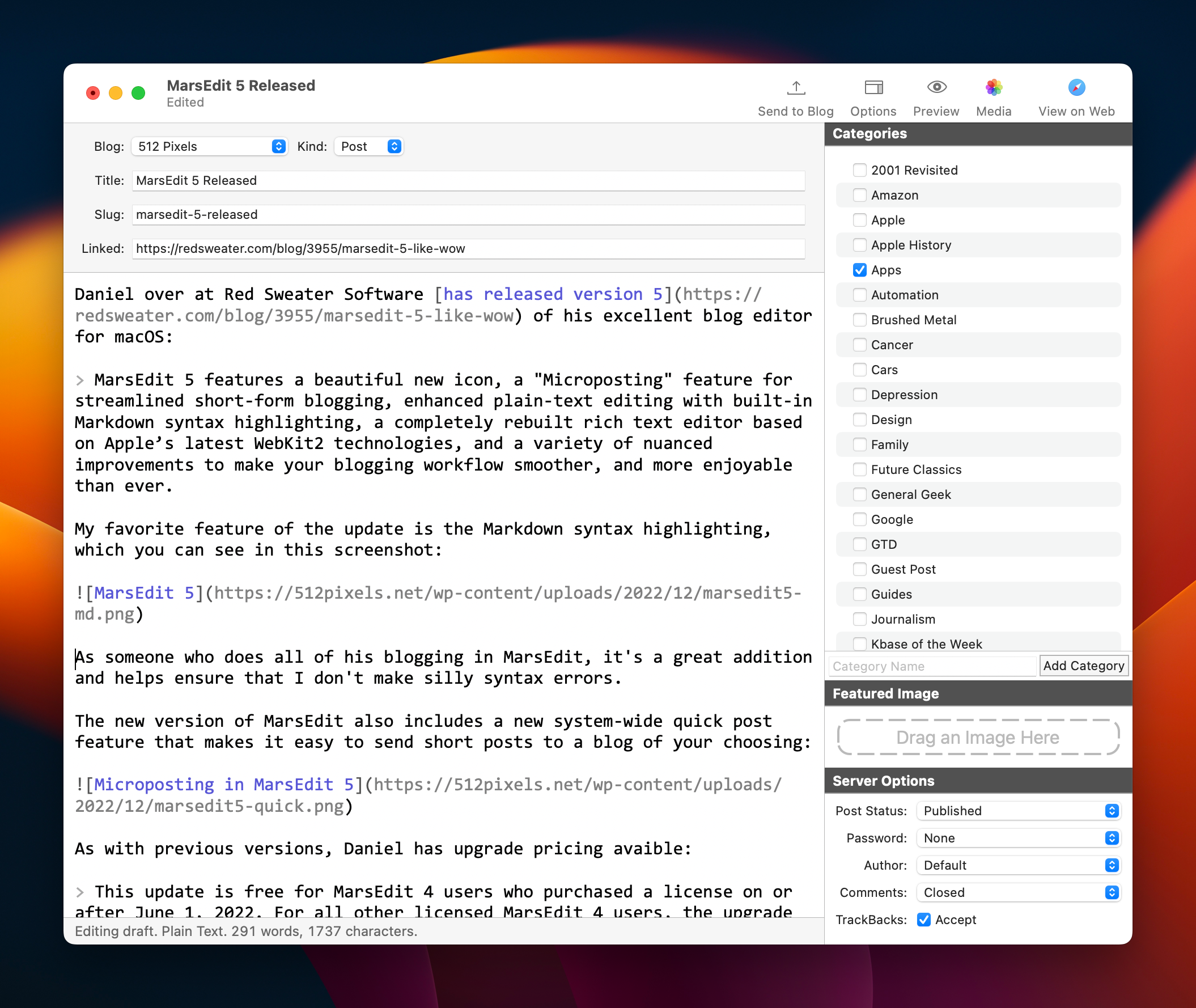This screenshot has height=1008, width=1196.
Task: Check the General Geek category
Action: (x=859, y=495)
